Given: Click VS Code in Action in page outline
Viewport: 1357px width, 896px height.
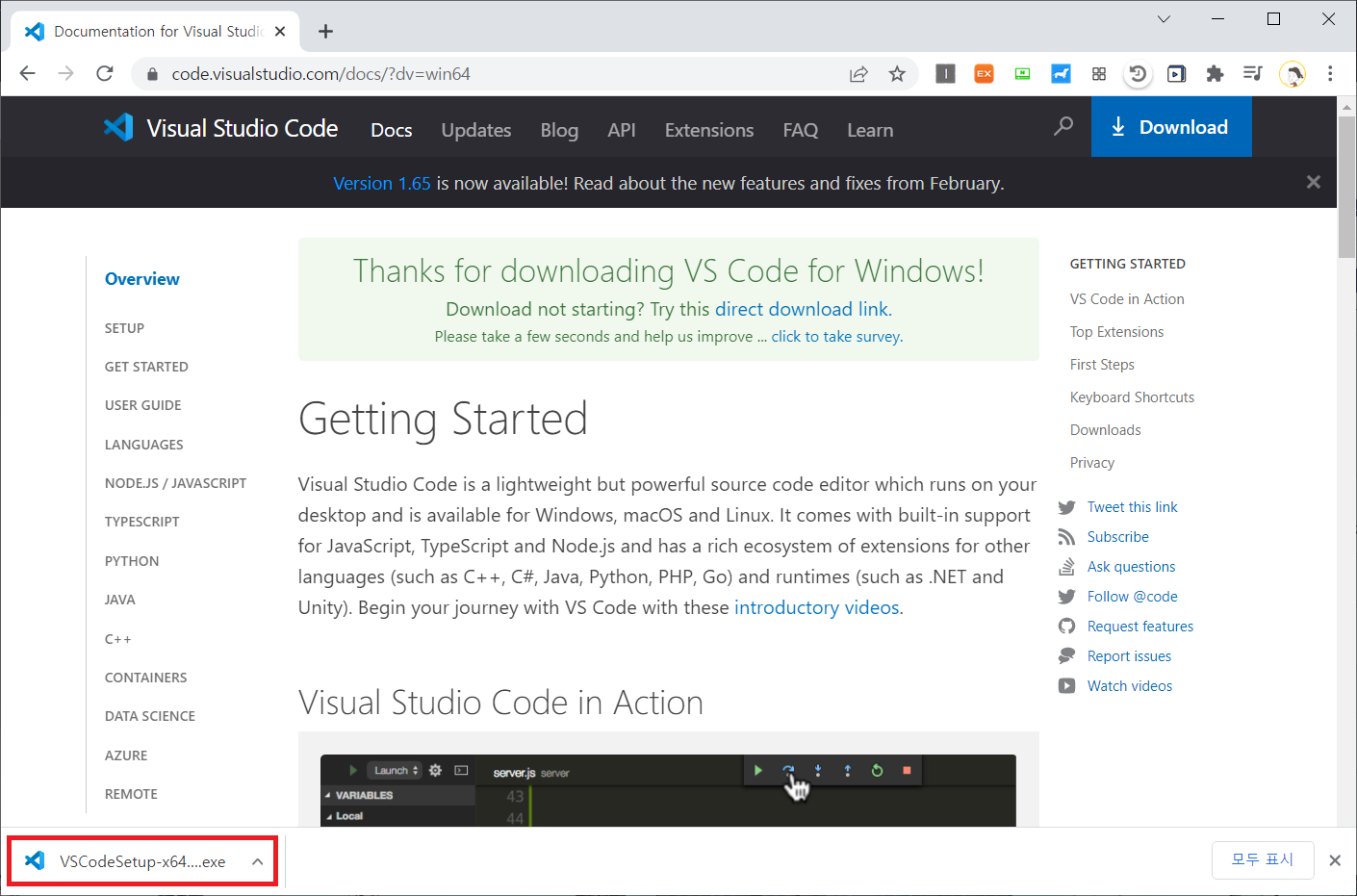Looking at the screenshot, I should click(x=1127, y=299).
